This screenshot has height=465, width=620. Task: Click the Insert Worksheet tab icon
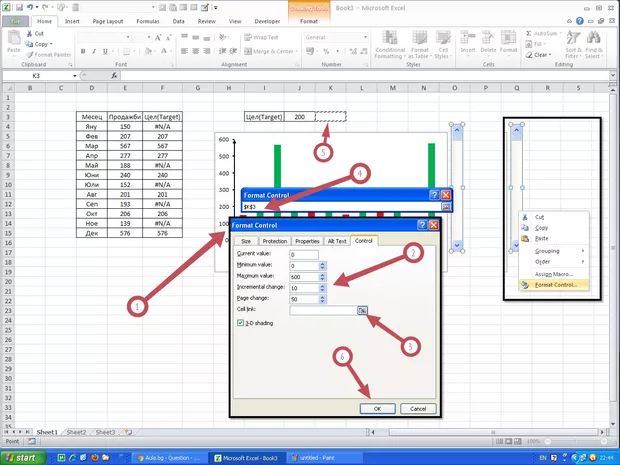point(128,432)
